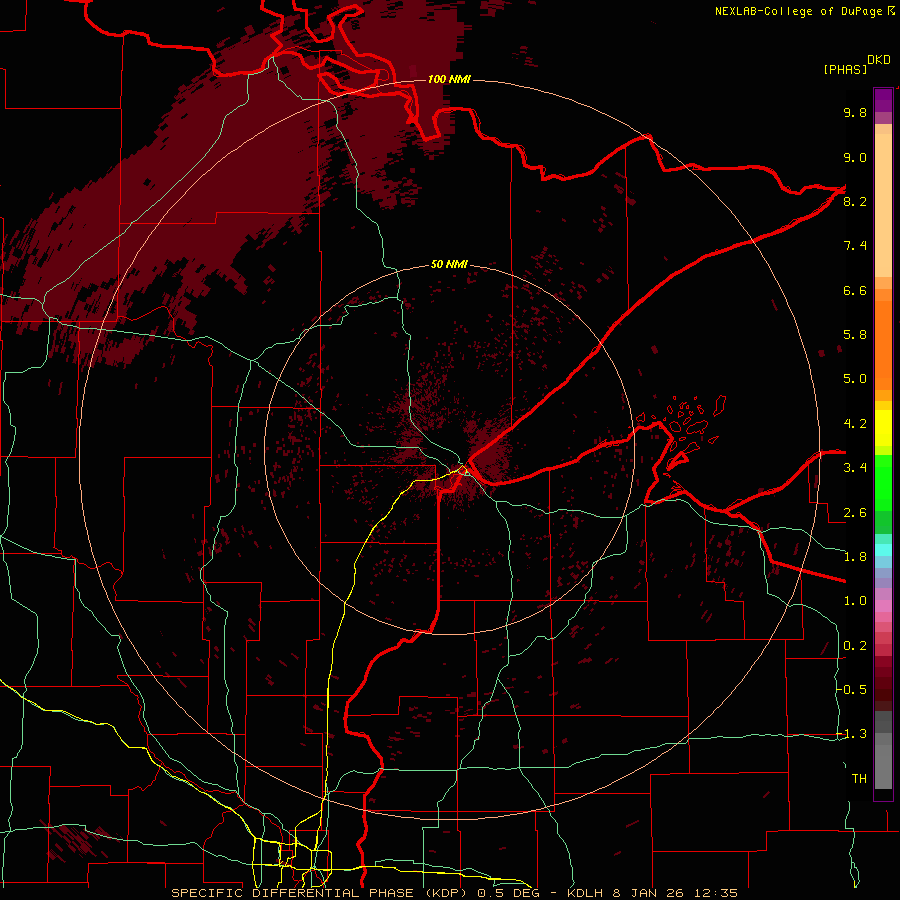Click the cyan segment of the color bar

(883, 550)
